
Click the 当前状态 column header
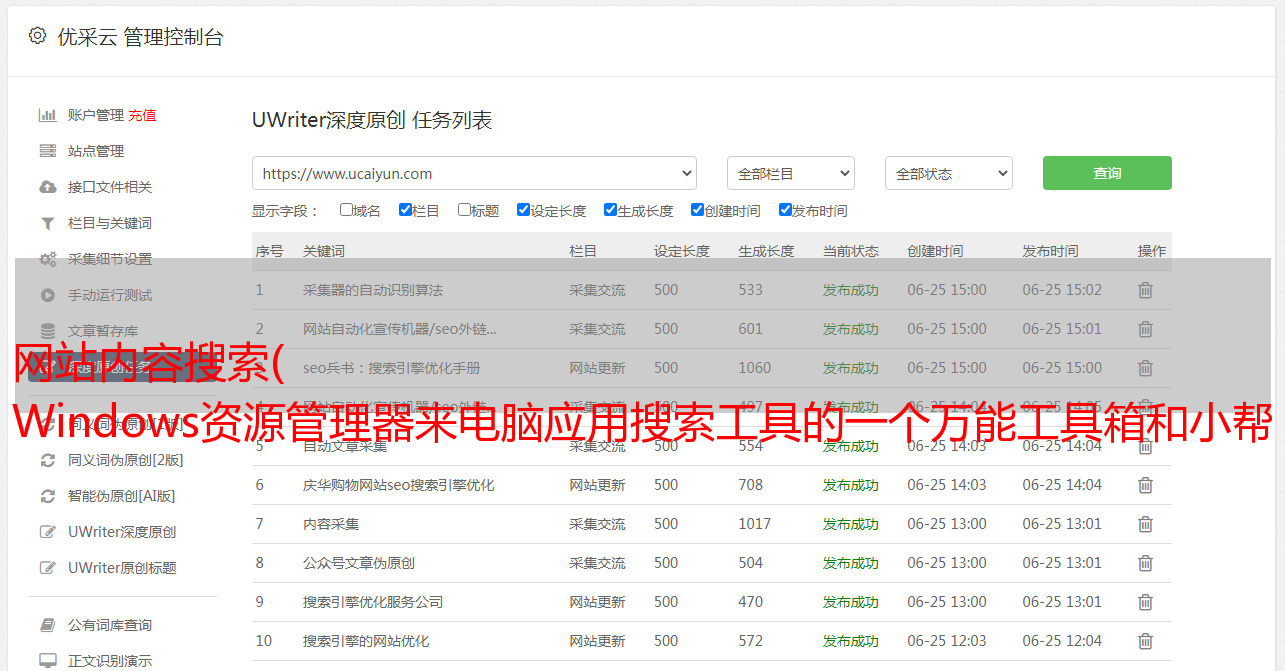(x=851, y=251)
